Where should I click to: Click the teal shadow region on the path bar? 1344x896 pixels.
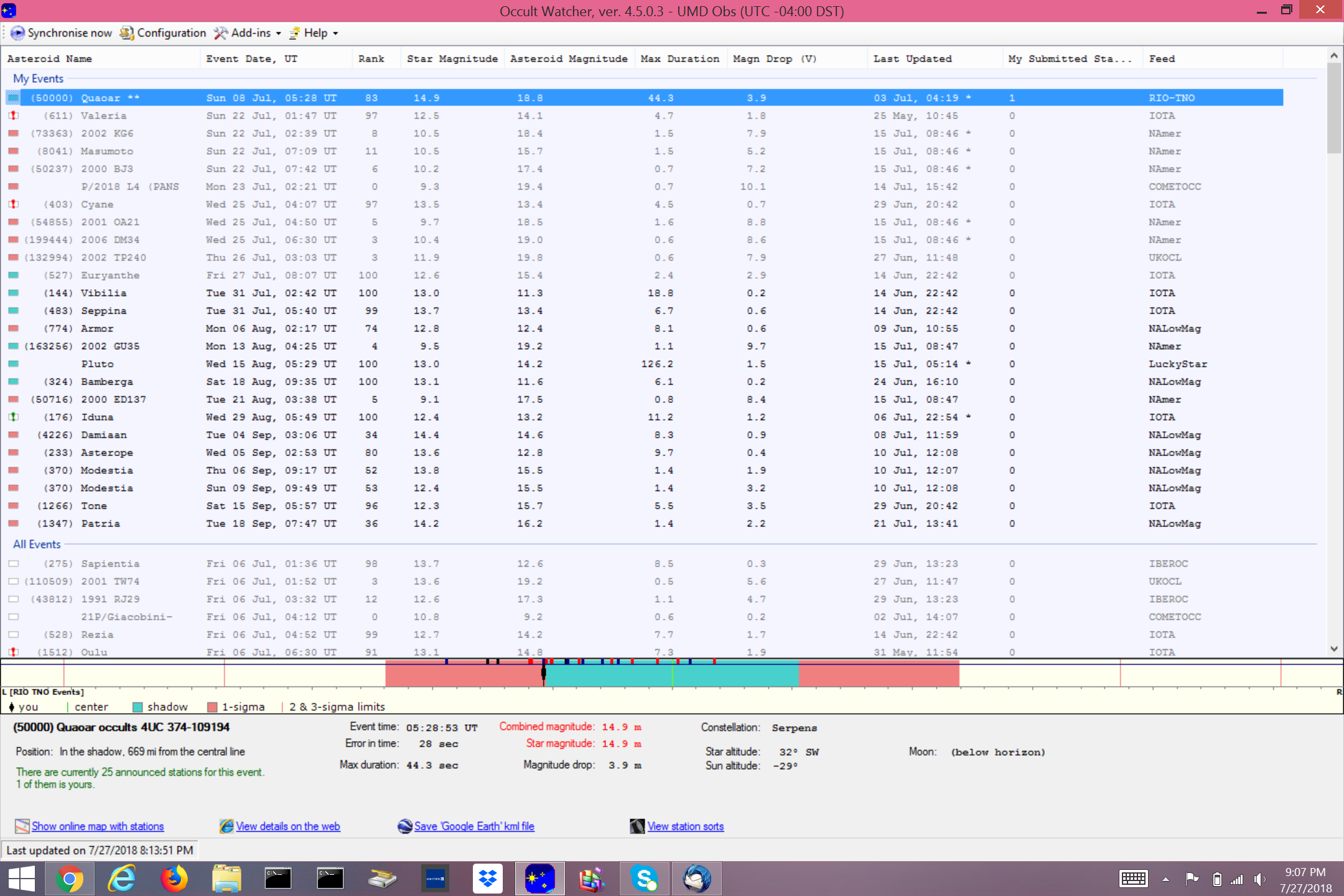click(x=734, y=676)
